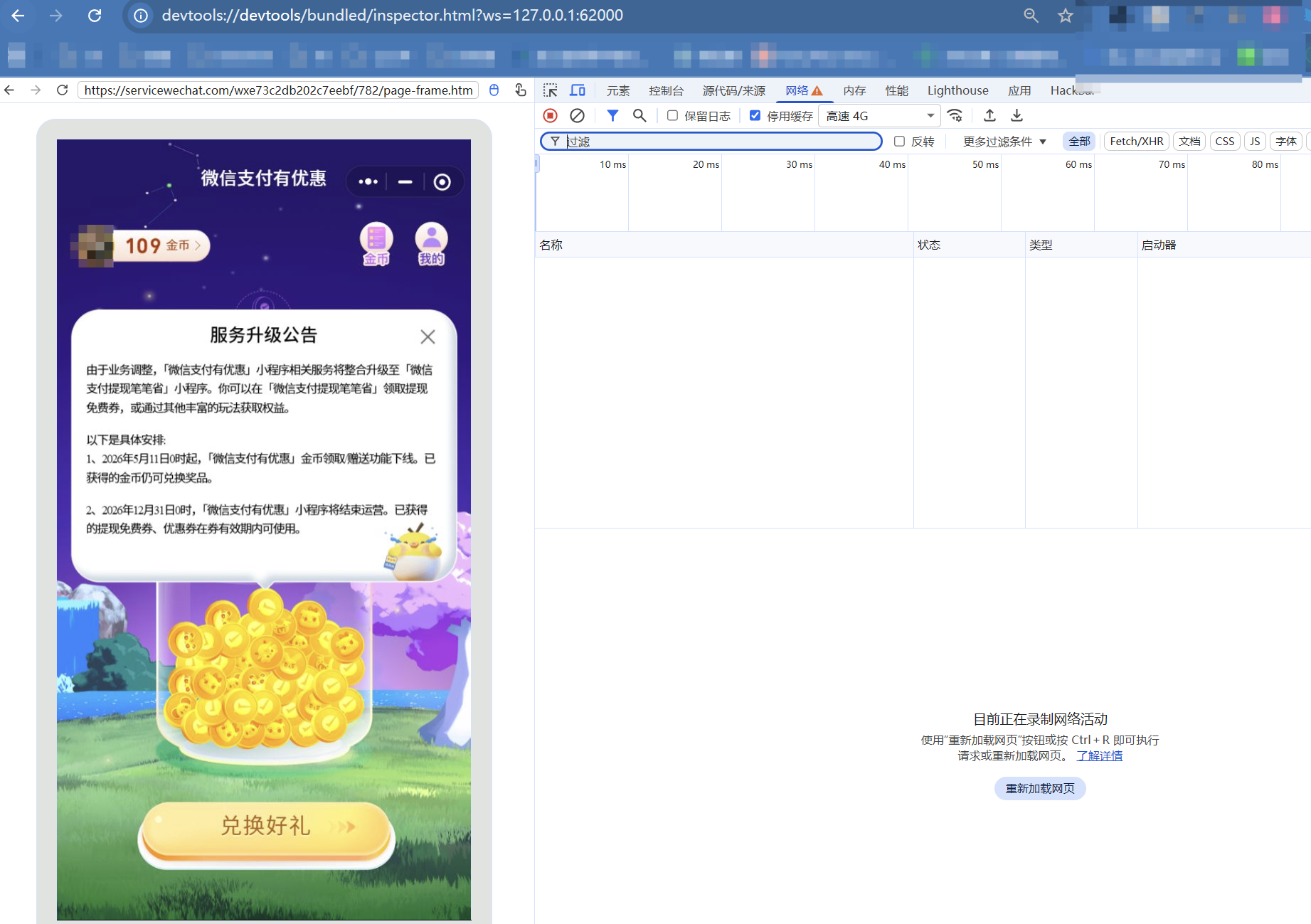Open the 内存 tab
Screen dimensions: 1311x924
[x=854, y=90]
